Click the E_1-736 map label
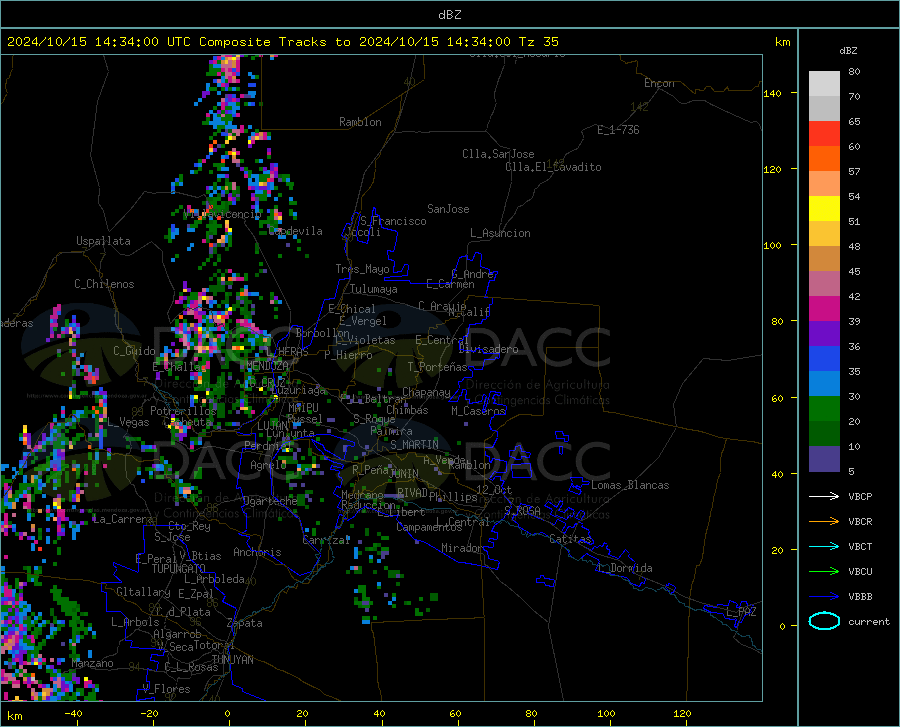Screen dimensions: 900x727 click(x=618, y=130)
